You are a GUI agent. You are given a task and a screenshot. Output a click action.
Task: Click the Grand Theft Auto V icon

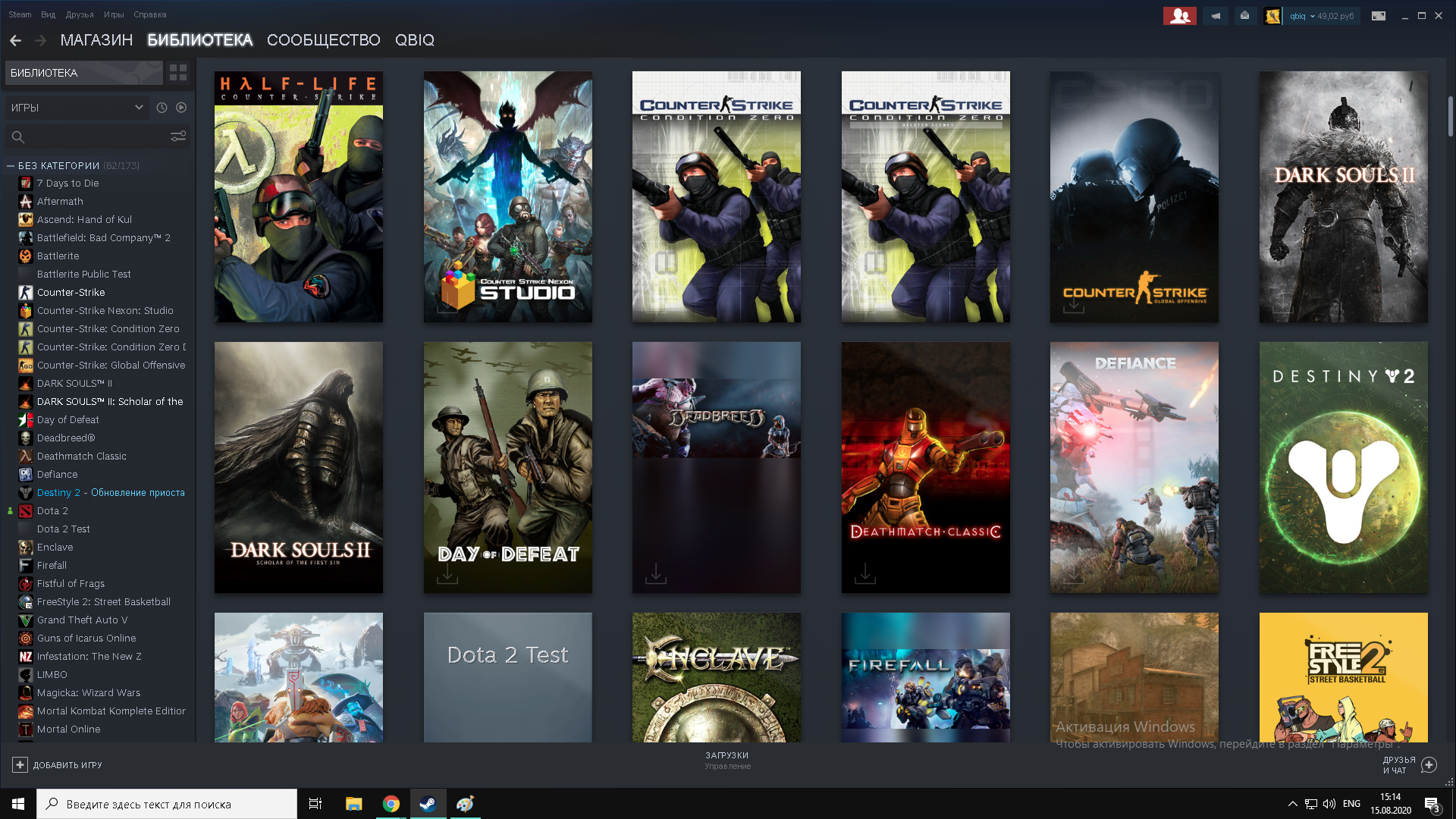point(26,620)
